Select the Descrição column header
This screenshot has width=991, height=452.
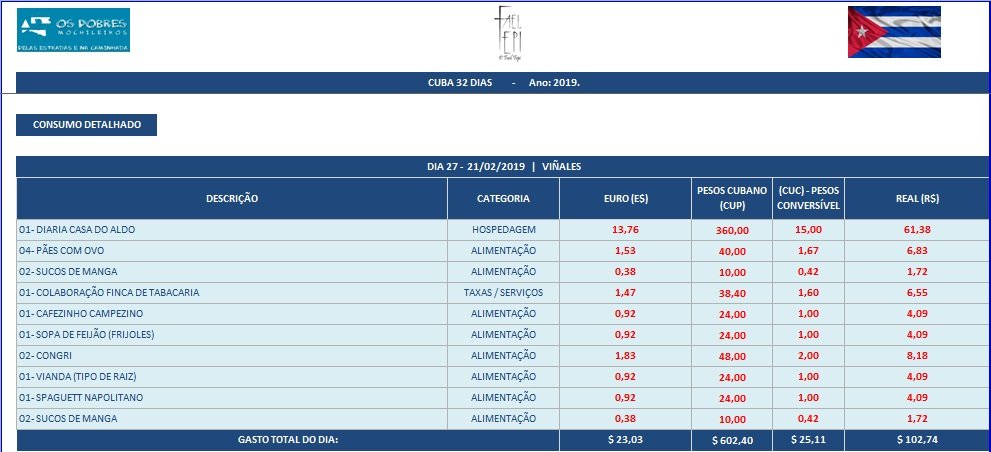pos(232,198)
